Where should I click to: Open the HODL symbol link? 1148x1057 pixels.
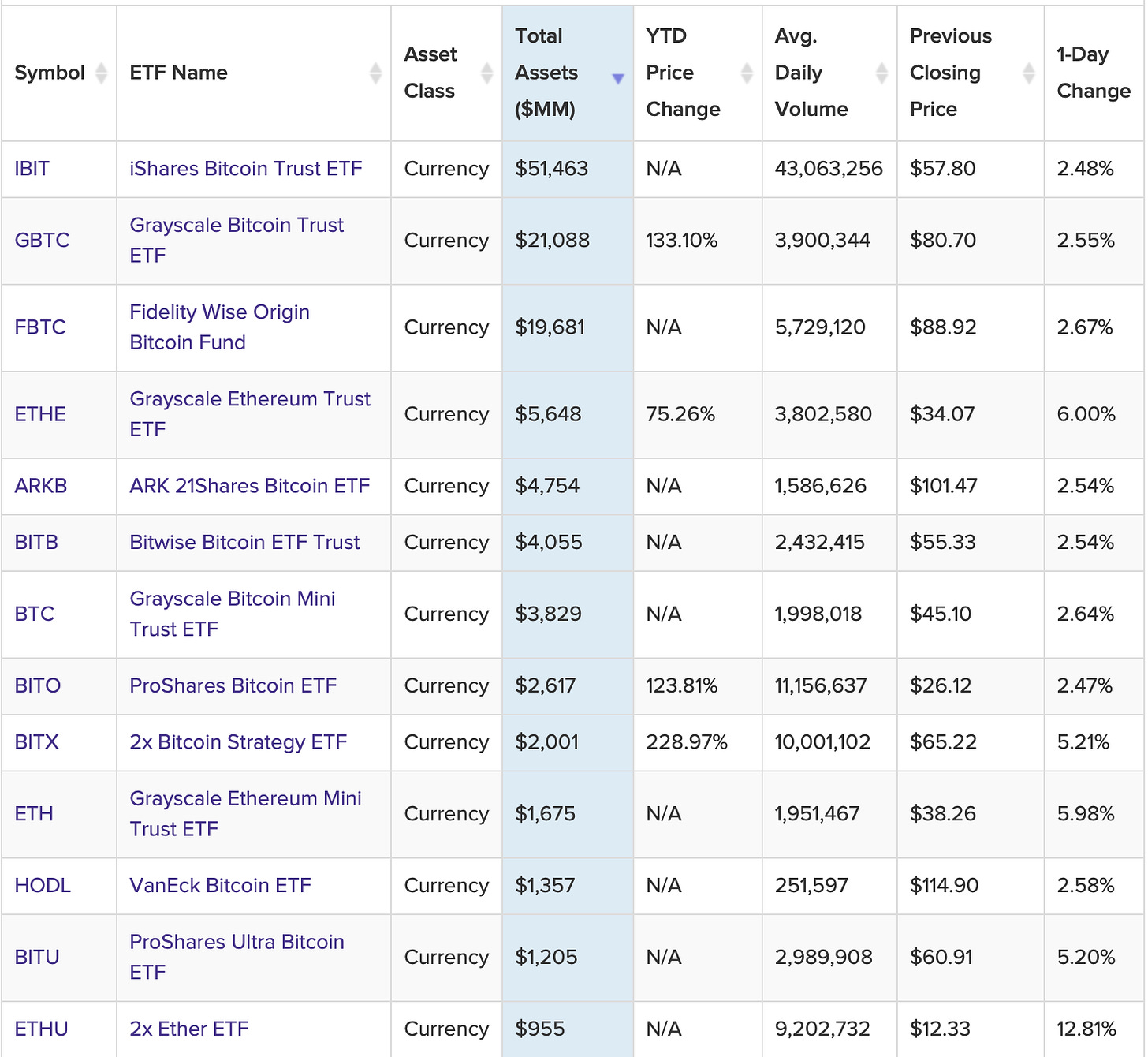[x=43, y=886]
